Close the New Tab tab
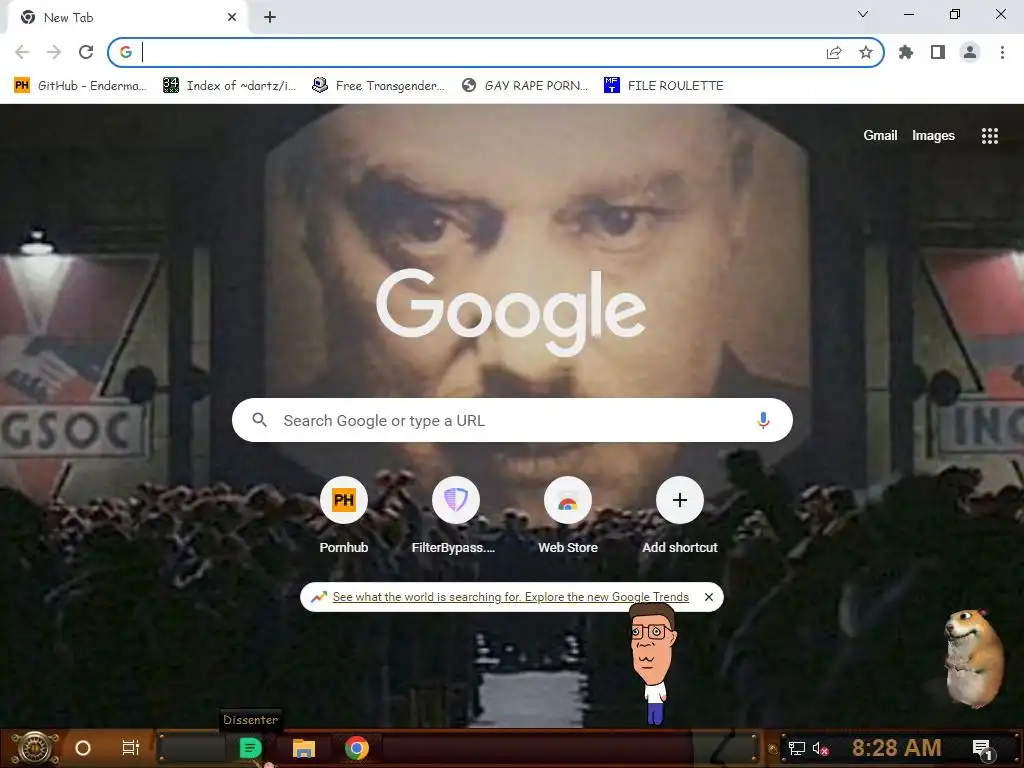The height and width of the screenshot is (768, 1024). click(232, 18)
